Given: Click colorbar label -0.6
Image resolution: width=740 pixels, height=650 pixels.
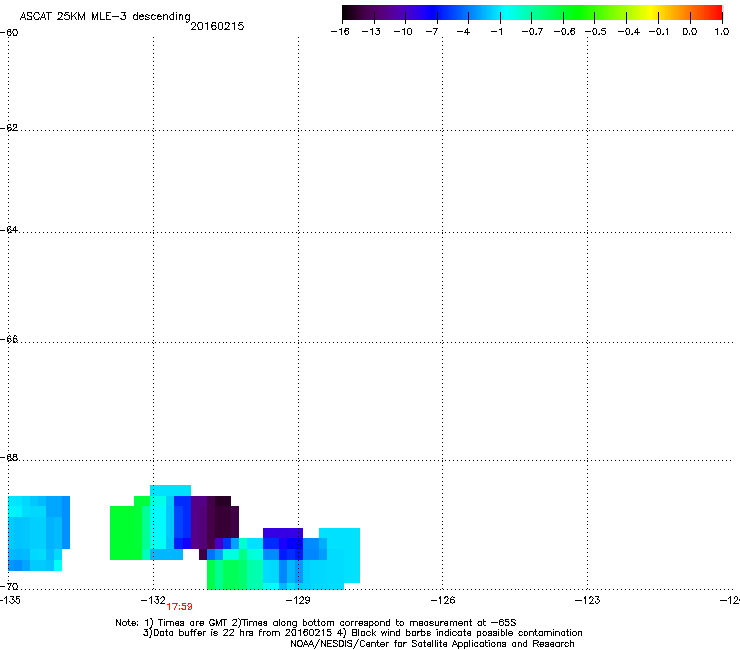Looking at the screenshot, I should 564,32.
